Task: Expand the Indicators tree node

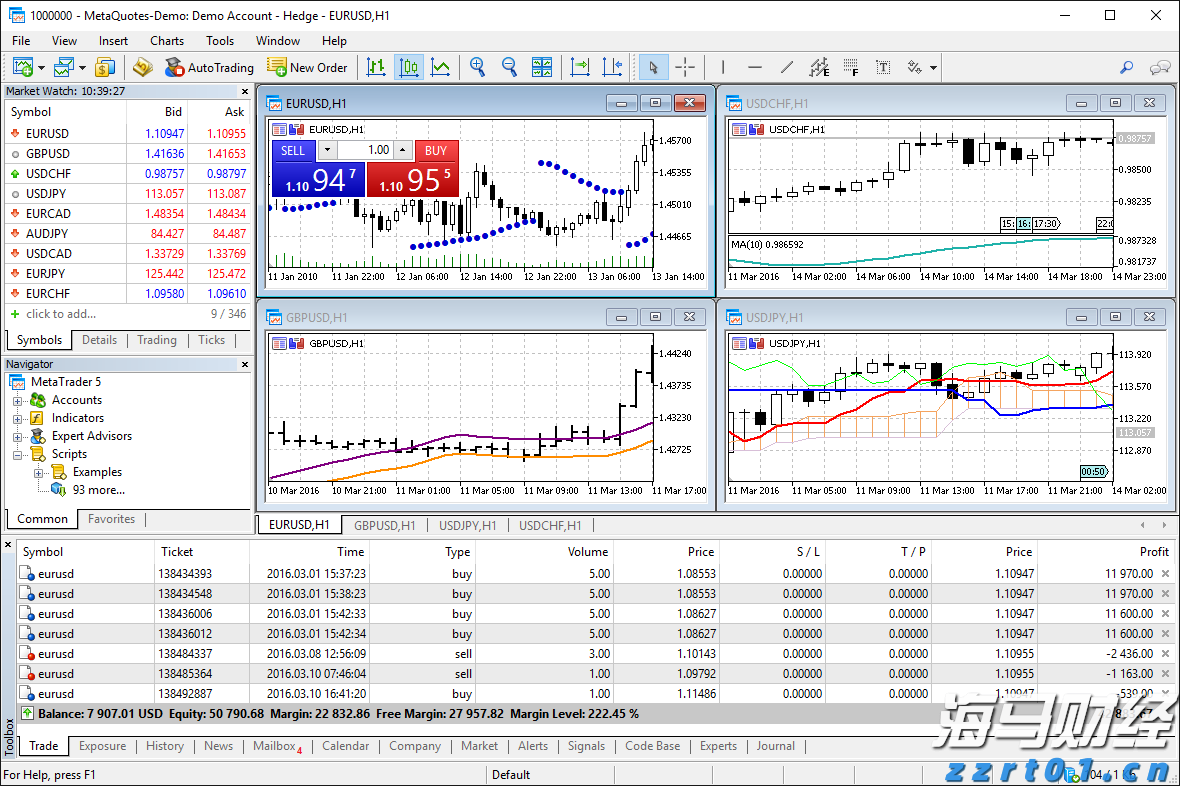Action: [17, 418]
